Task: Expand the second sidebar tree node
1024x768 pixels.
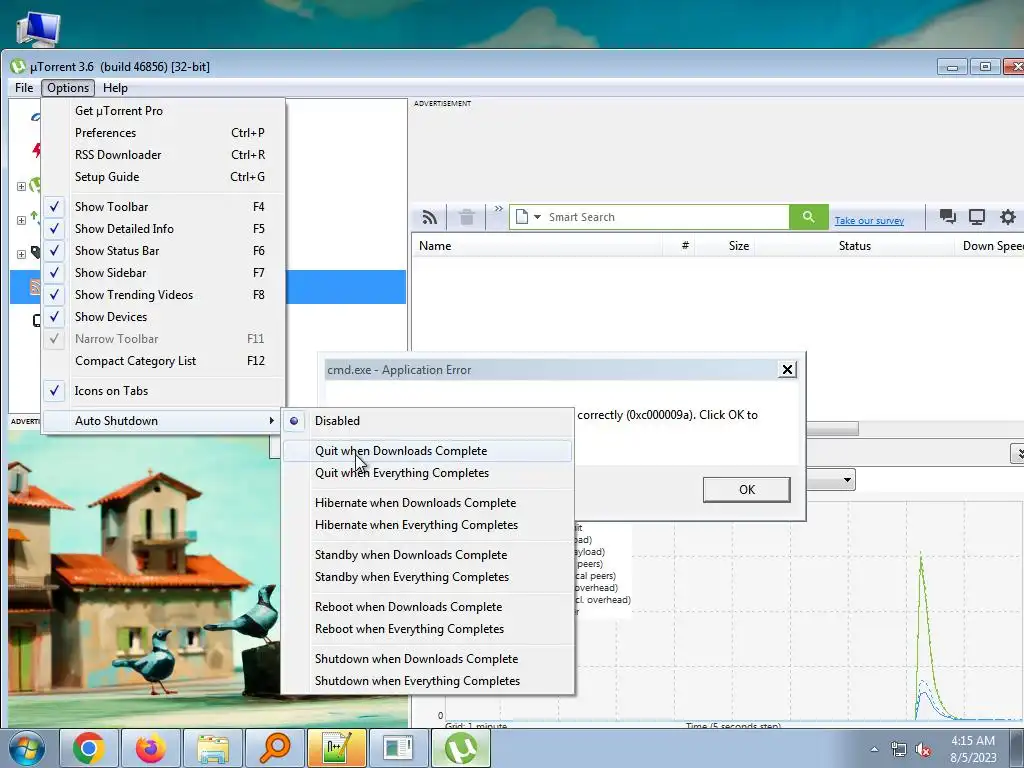Action: [x=21, y=221]
